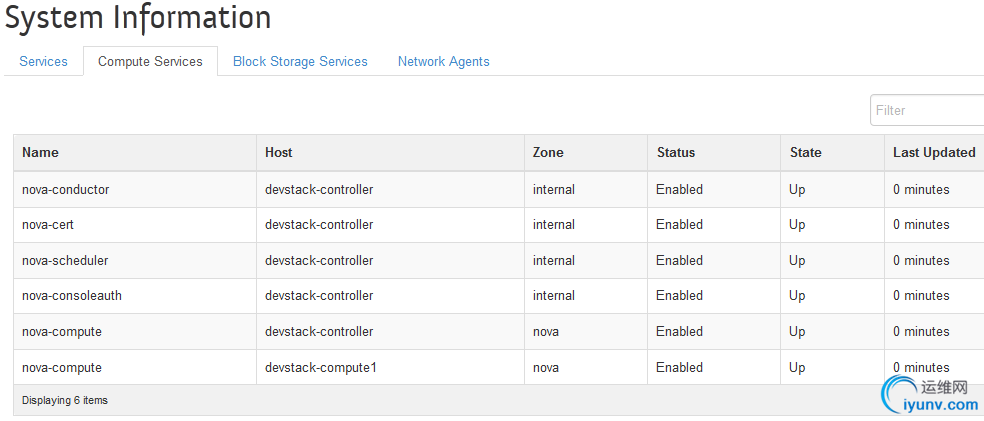
Task: Sort by the Host column header
Action: pos(279,152)
